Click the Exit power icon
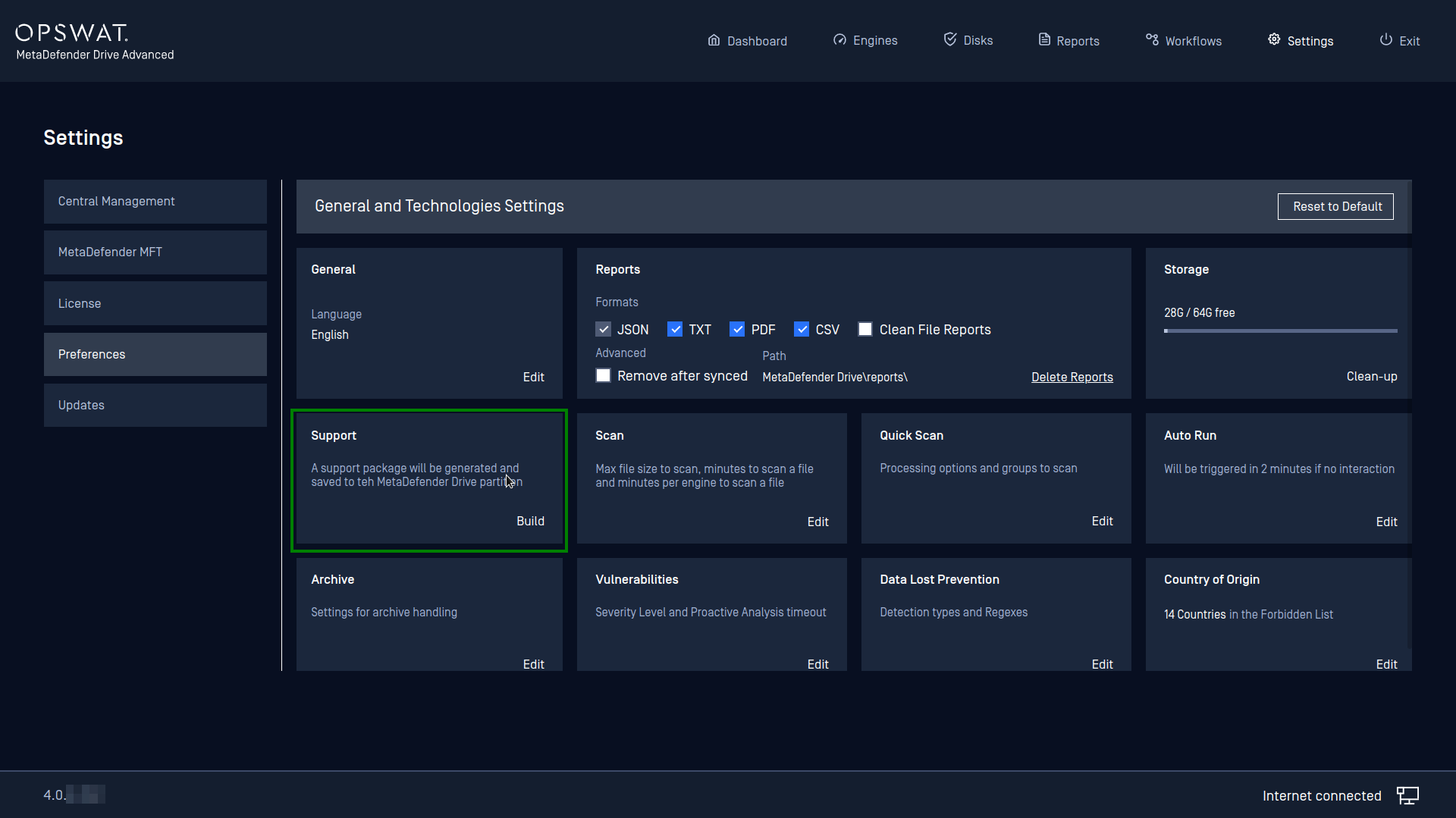This screenshot has width=1456, height=818. click(x=1385, y=39)
